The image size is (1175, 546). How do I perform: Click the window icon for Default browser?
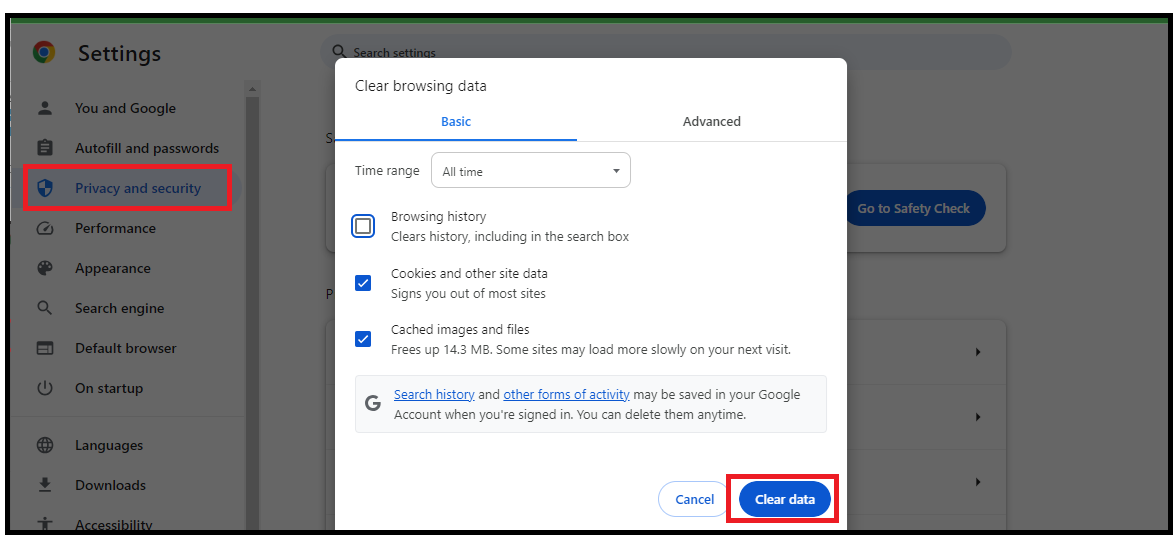(45, 348)
